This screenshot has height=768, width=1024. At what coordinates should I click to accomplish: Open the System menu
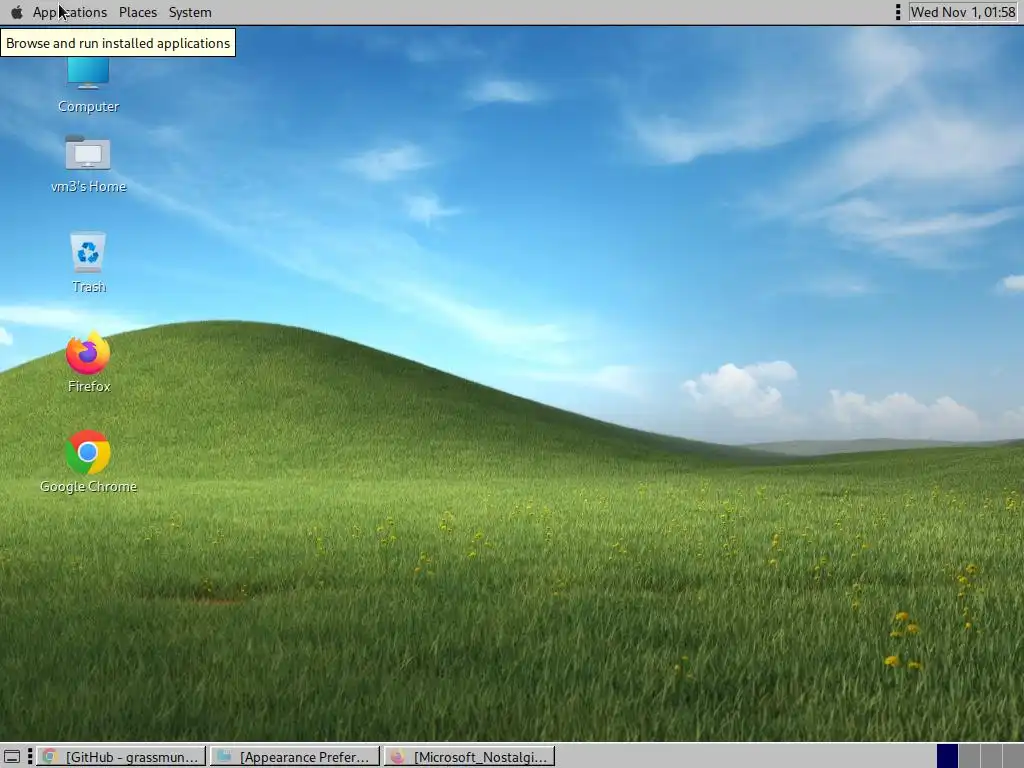(190, 12)
